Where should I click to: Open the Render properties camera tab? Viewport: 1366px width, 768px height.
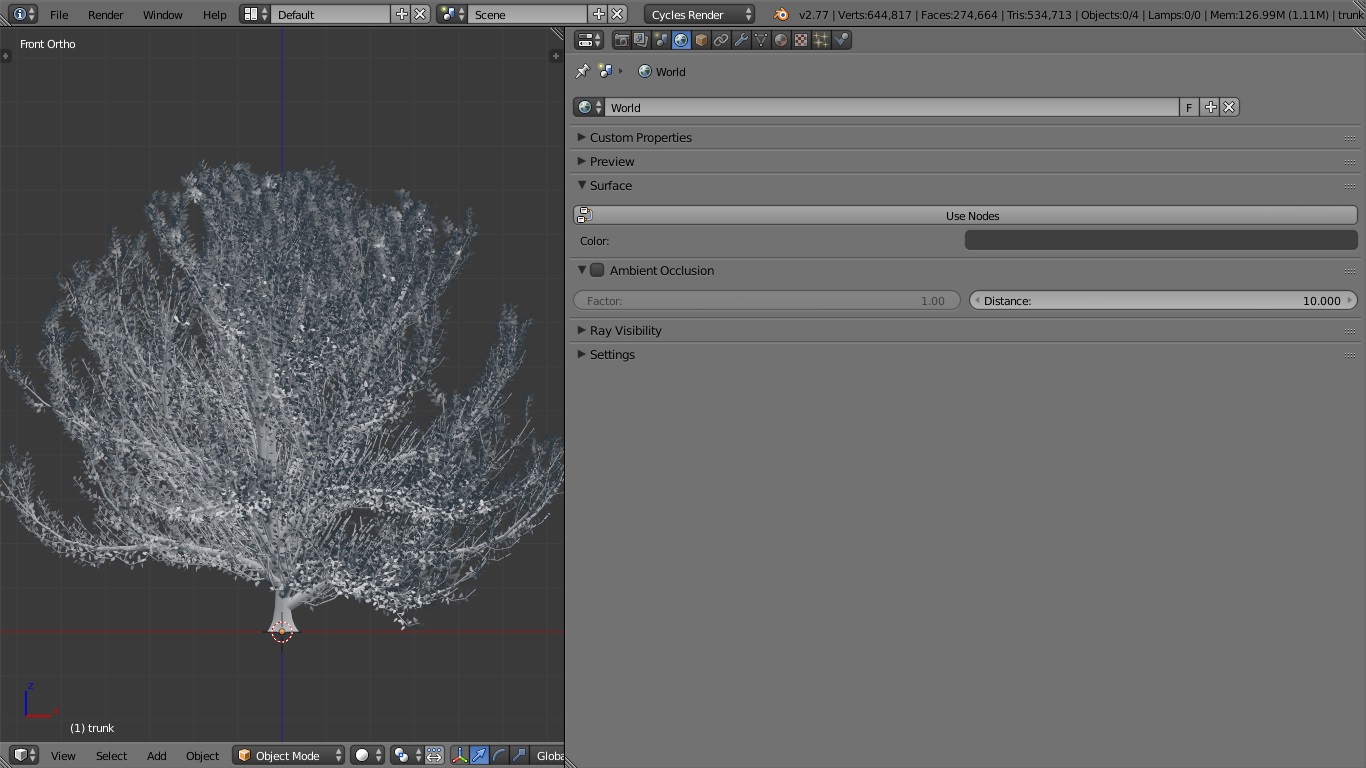(x=621, y=40)
